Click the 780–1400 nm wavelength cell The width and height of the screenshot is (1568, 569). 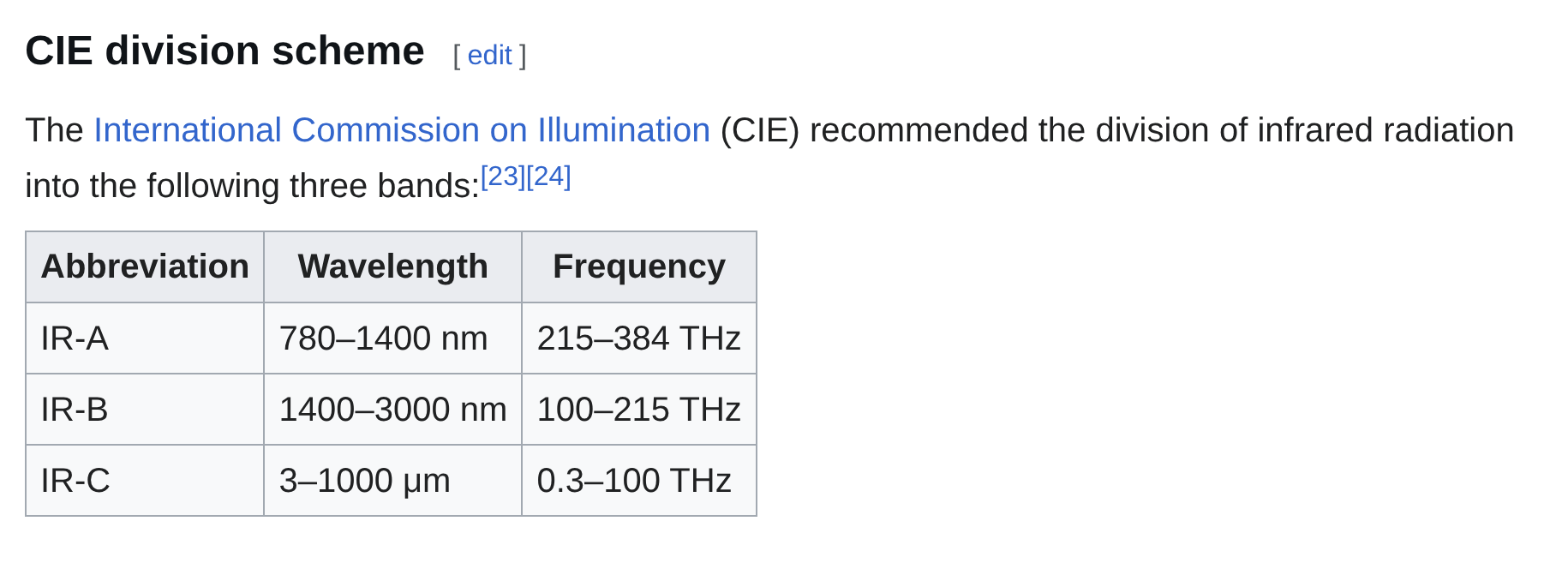383,338
